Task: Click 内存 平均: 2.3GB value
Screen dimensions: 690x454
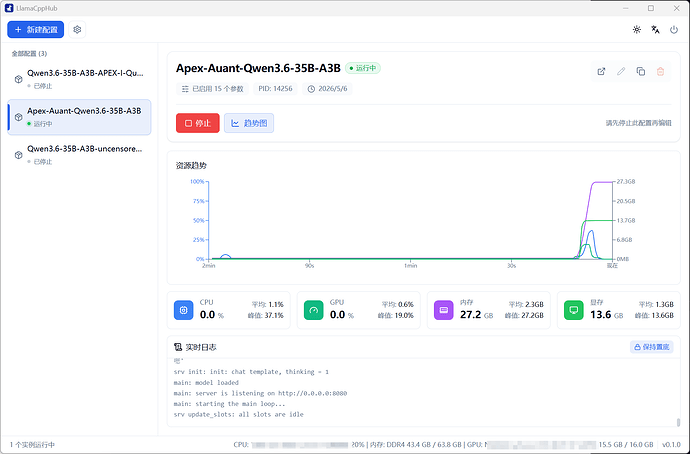Action: coord(526,304)
